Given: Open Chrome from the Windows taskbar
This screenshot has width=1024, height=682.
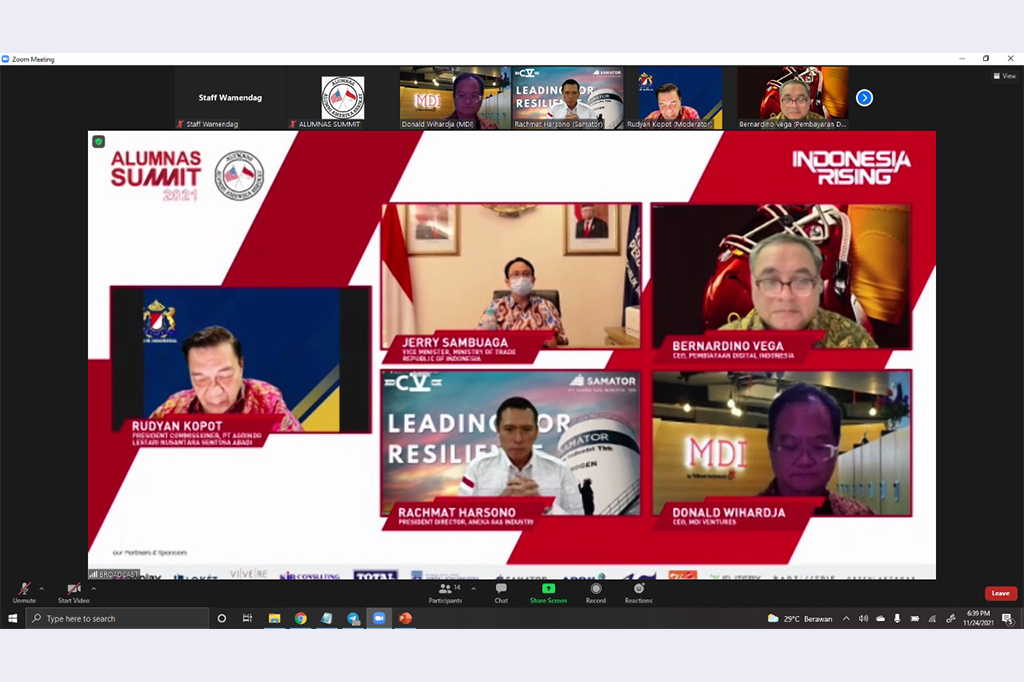Looking at the screenshot, I should point(300,619).
